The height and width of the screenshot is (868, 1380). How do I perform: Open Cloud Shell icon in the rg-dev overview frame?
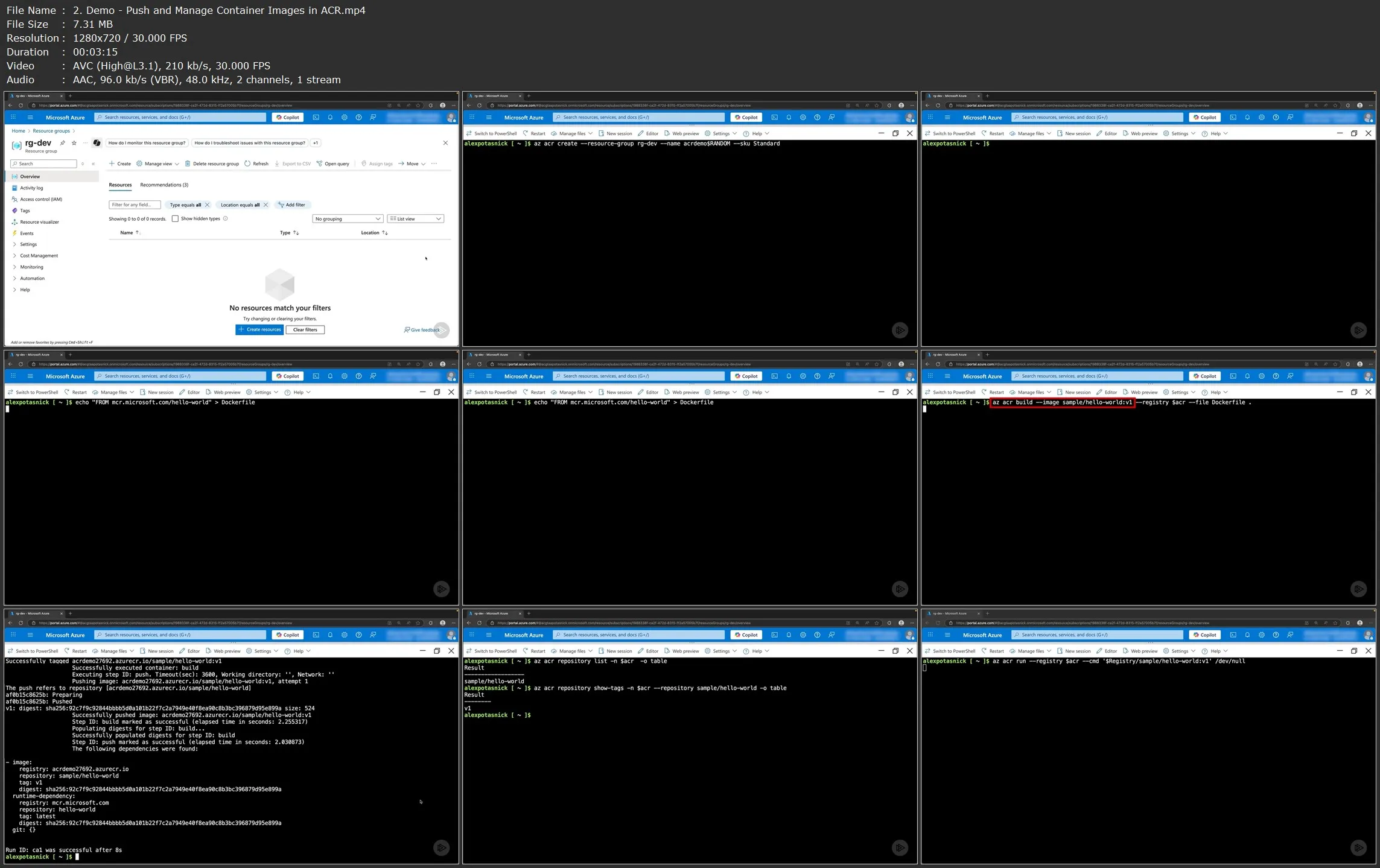[x=316, y=117]
